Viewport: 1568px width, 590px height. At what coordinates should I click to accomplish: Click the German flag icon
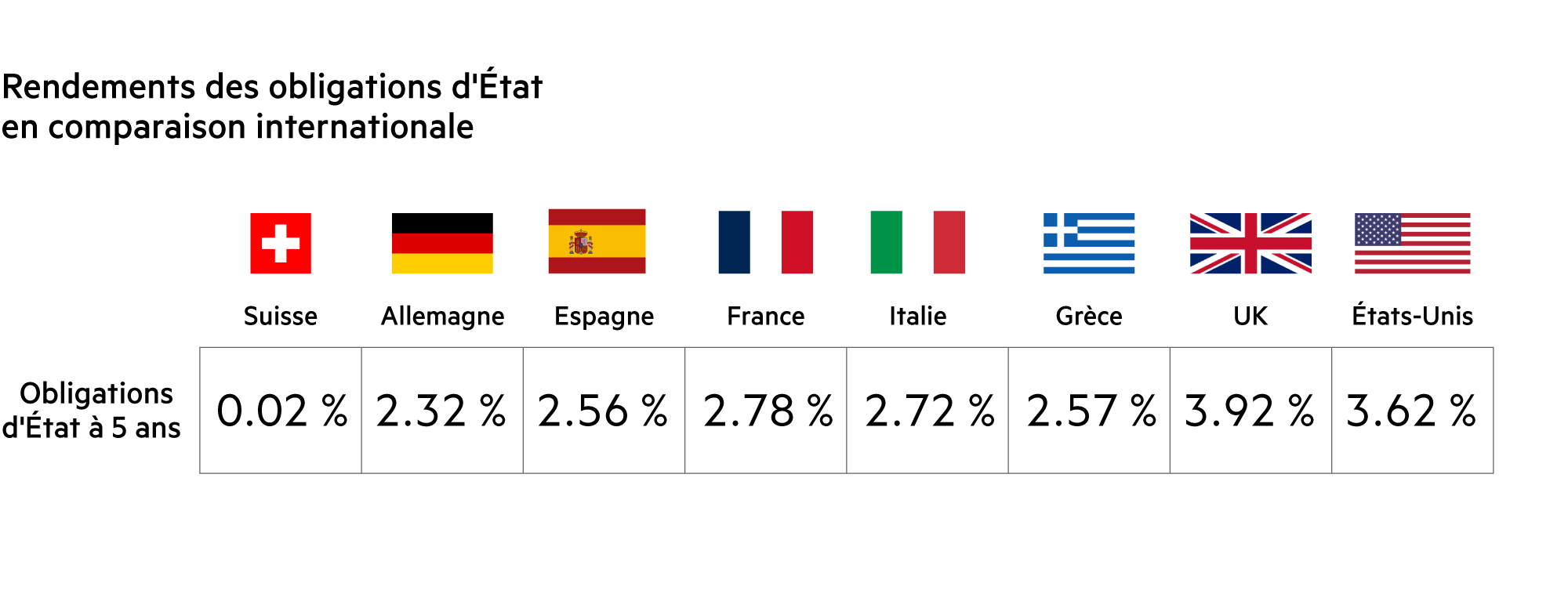(x=442, y=243)
